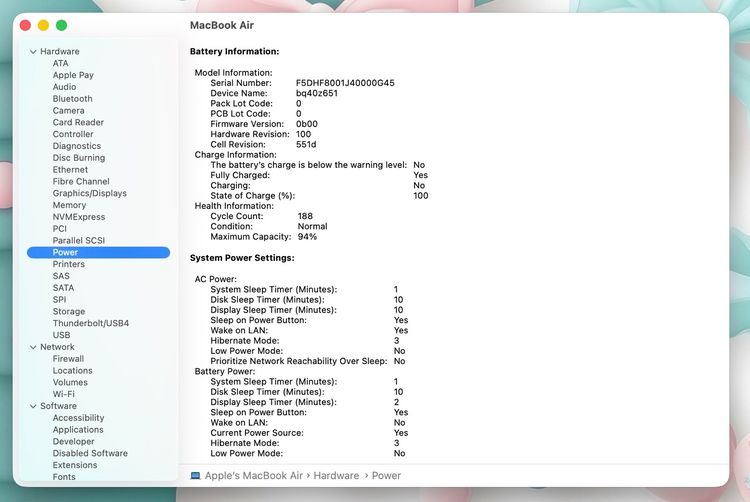
Task: Click the Hardware section label
Action: (60, 52)
